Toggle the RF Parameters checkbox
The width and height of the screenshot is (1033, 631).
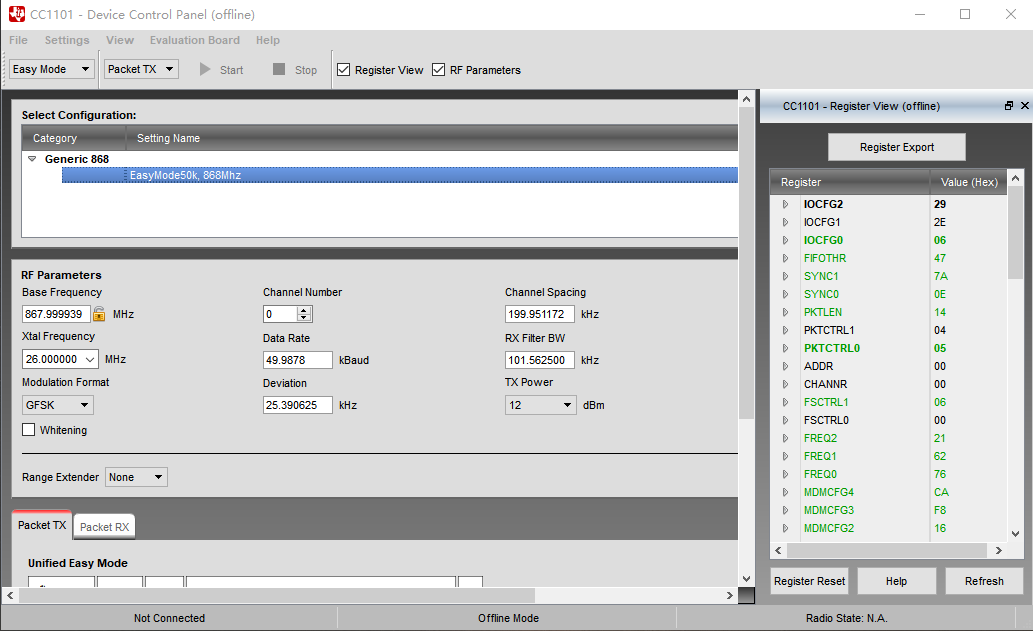coord(439,69)
